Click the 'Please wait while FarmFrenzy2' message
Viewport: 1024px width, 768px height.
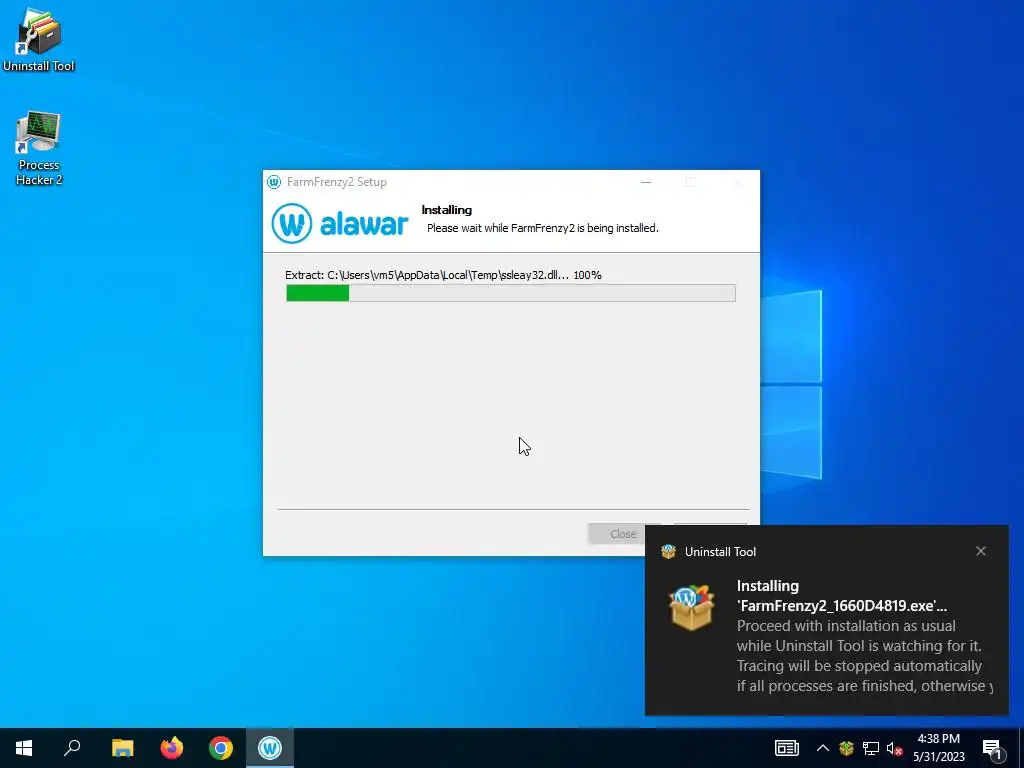[x=543, y=228]
